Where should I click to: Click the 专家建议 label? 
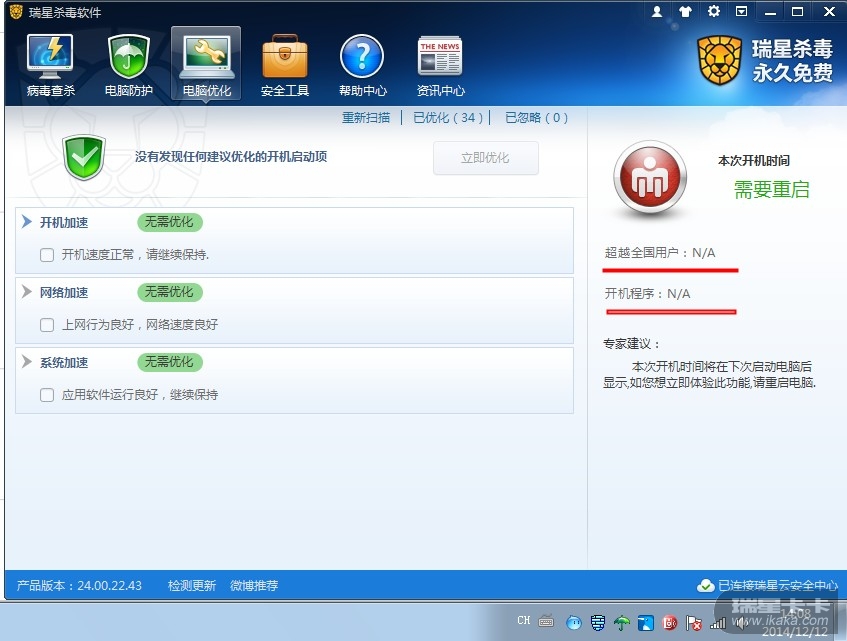coord(631,343)
